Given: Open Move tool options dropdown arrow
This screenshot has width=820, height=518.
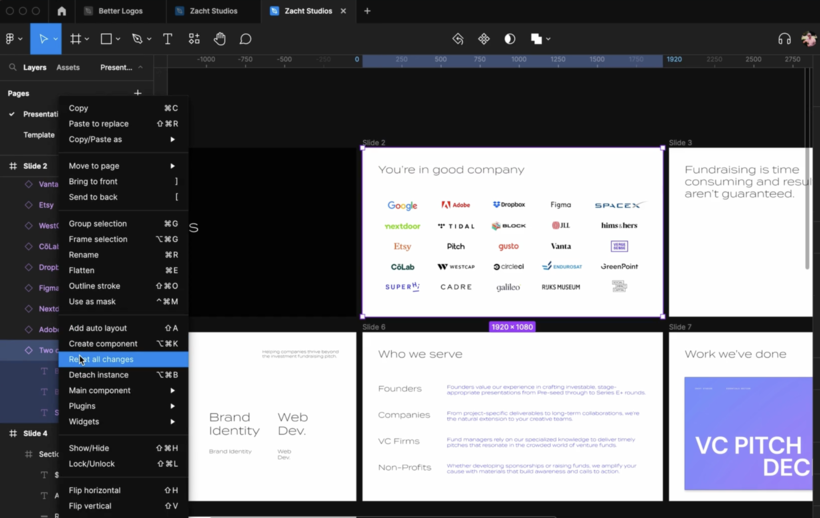Looking at the screenshot, I should tap(55, 39).
